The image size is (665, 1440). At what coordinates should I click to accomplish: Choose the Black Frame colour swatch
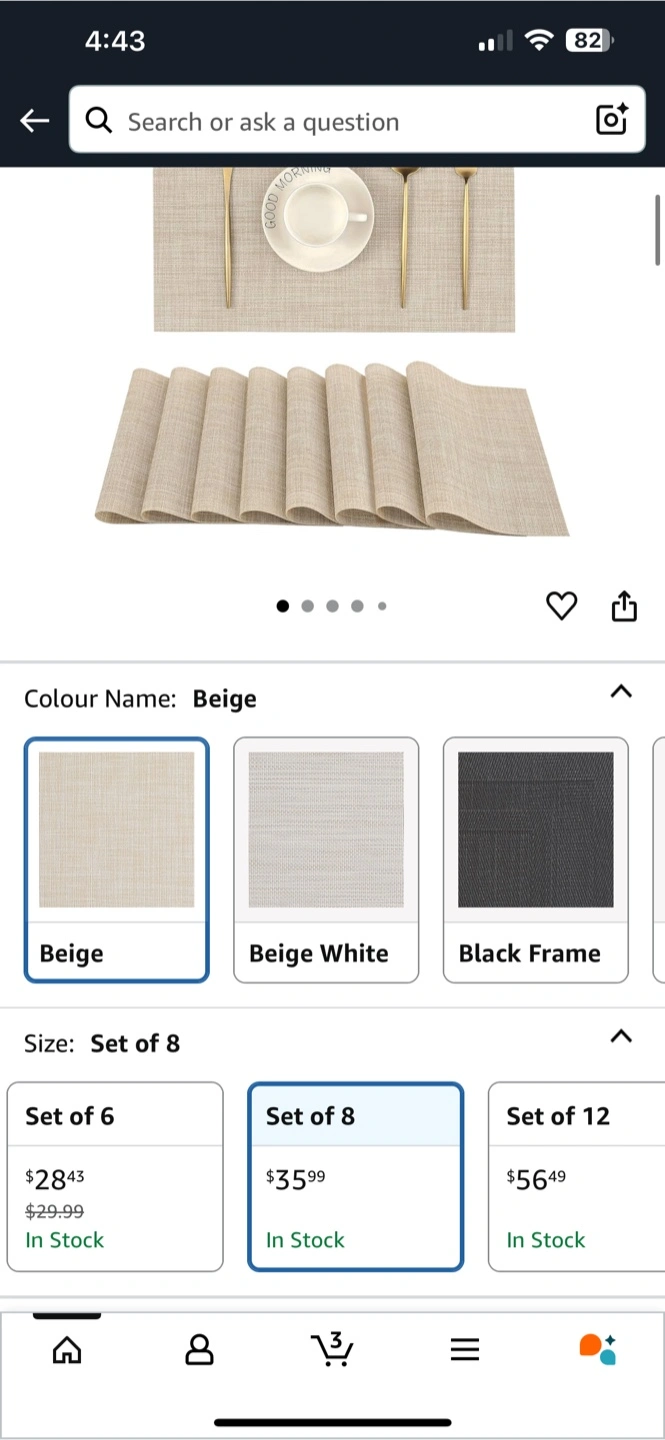[x=536, y=860]
